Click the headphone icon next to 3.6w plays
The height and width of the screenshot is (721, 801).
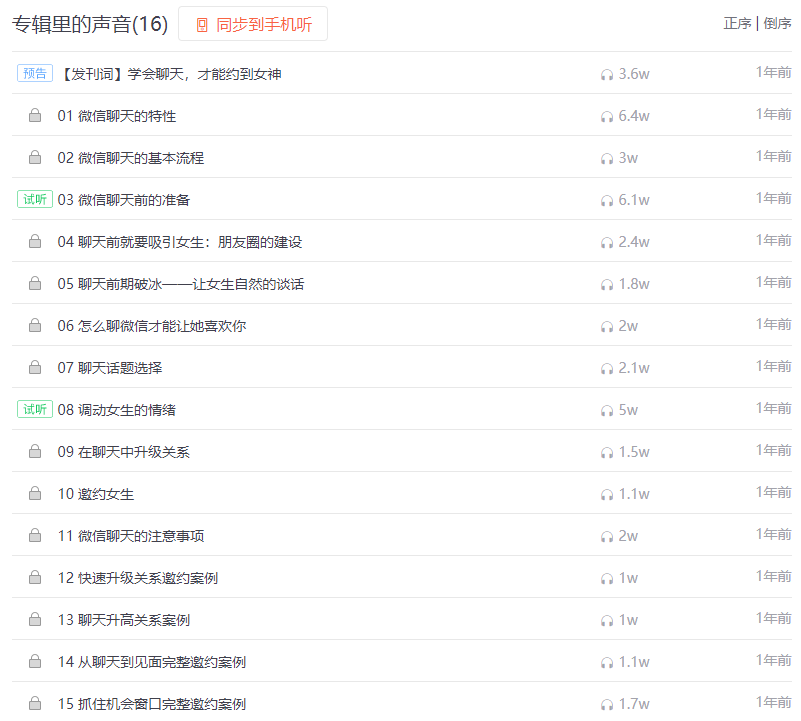click(x=606, y=74)
